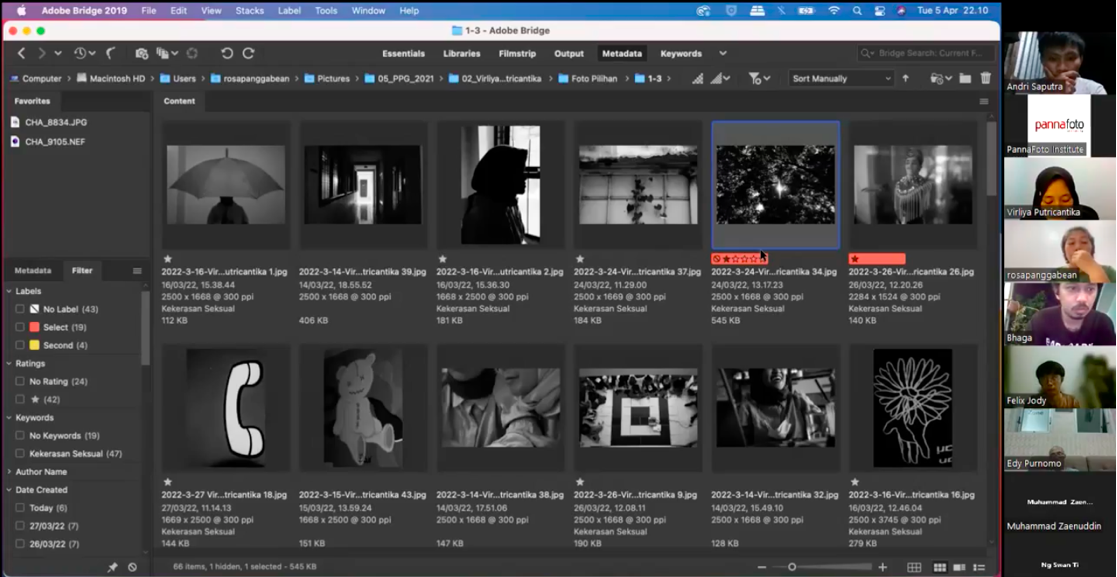Image resolution: width=1117 pixels, height=577 pixels.
Task: Check Kekerasan Seksual keyword checkbox
Action: click(20, 453)
